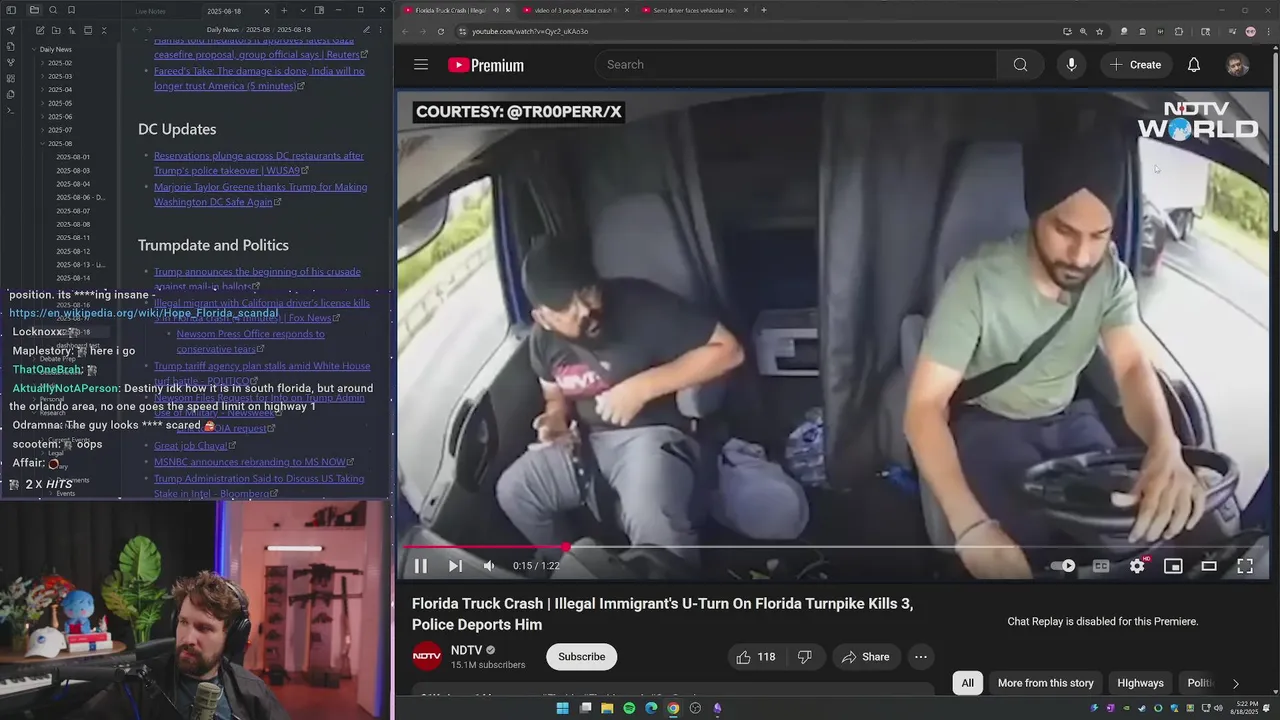Click the paper plane icon in Obsidian ribbon
Screen dimensions: 1280x720
pos(10,30)
